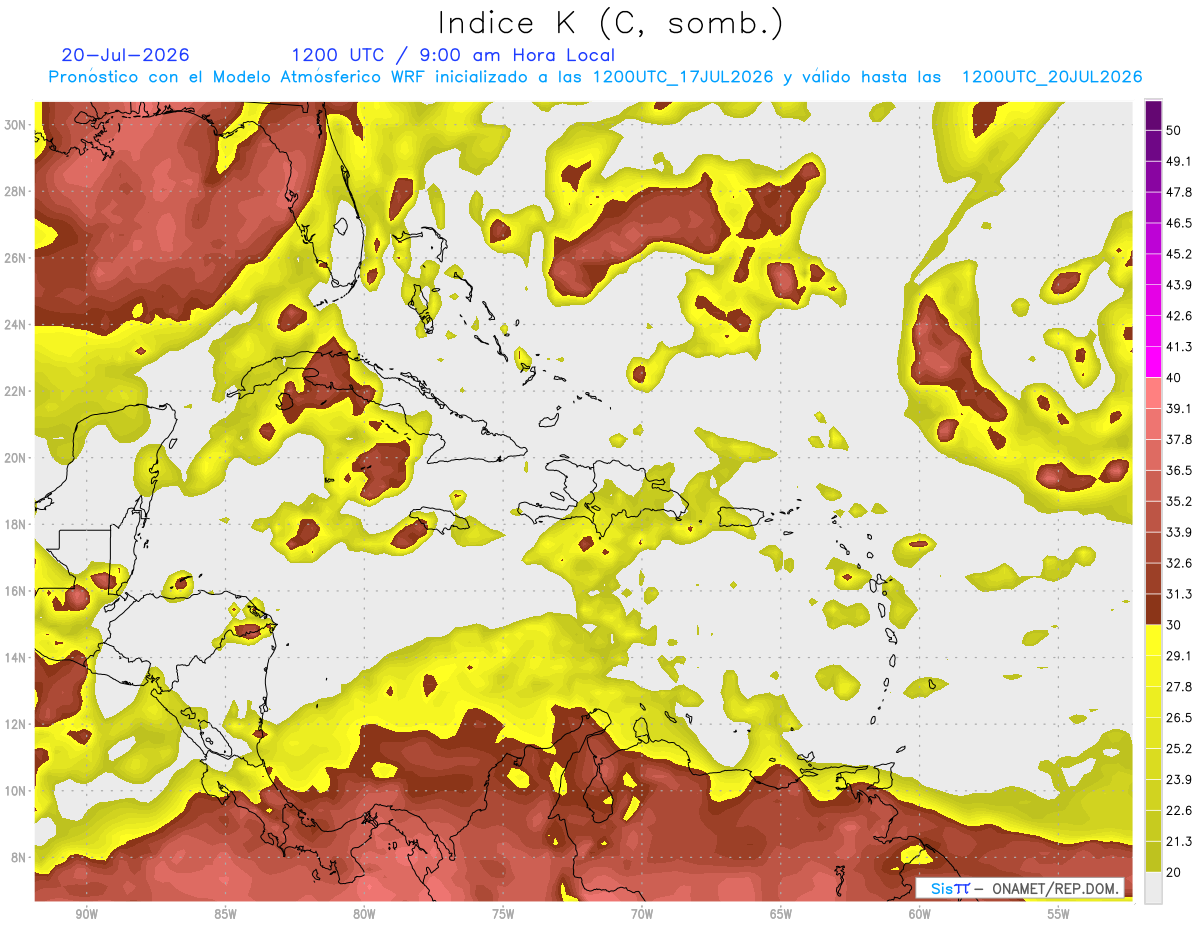Click the 24N latitude label
The image size is (1200, 927).
[x=17, y=325]
